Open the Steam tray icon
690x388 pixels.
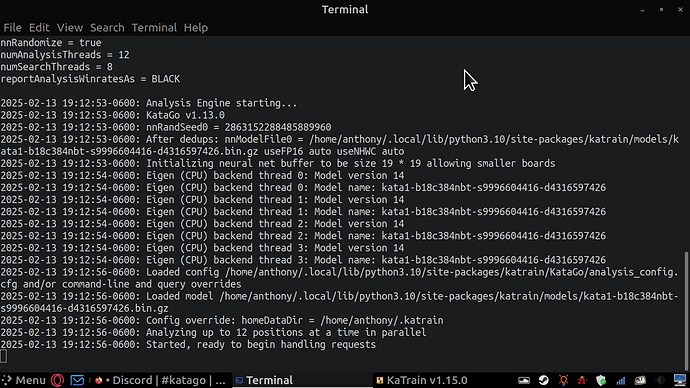pos(543,380)
